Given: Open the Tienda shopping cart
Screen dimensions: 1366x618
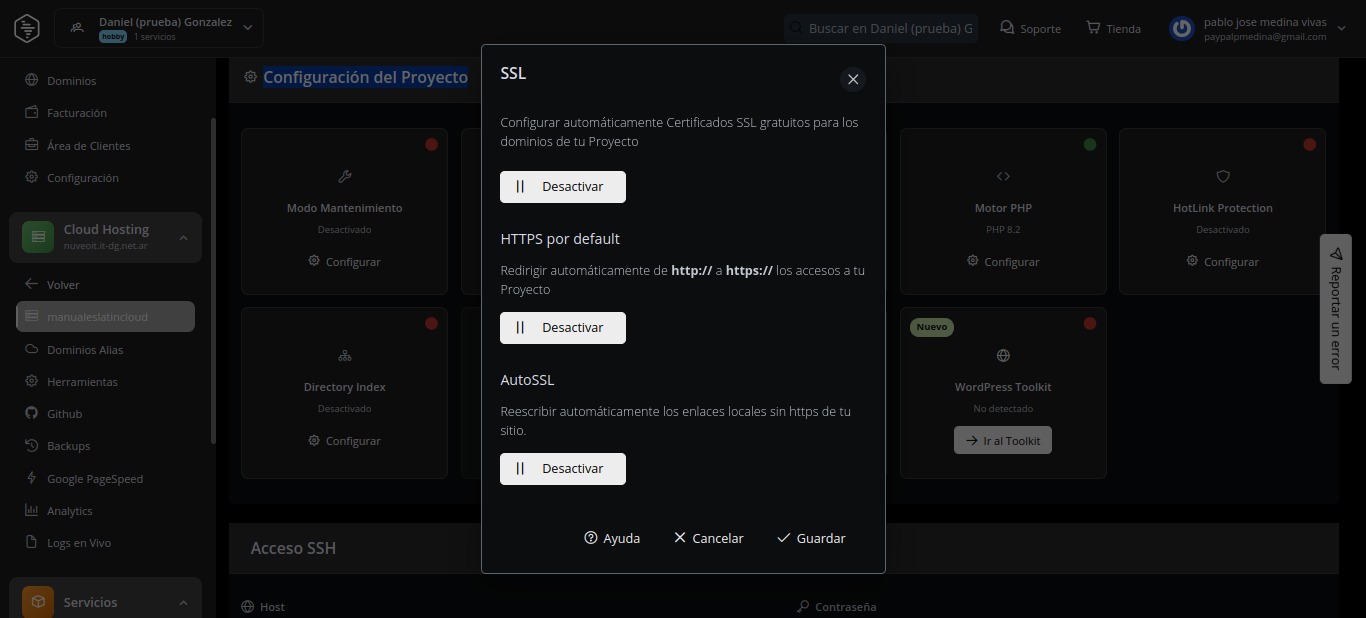Looking at the screenshot, I should [1093, 28].
